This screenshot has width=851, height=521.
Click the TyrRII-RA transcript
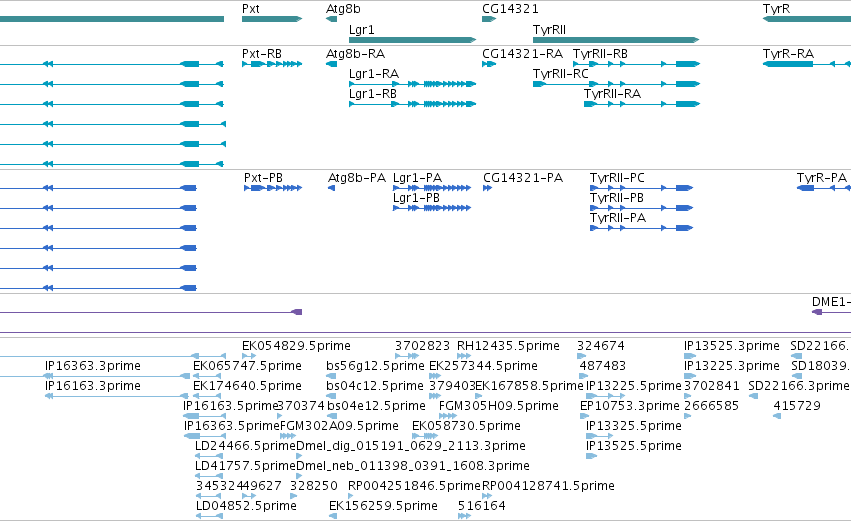tap(642, 104)
